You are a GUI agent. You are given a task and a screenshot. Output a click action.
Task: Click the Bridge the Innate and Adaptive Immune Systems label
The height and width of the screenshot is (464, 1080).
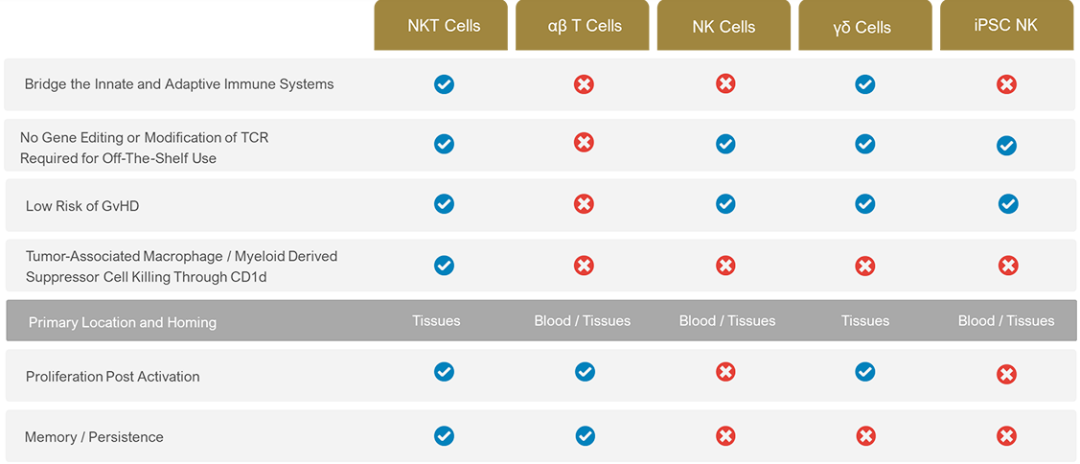[x=179, y=84]
